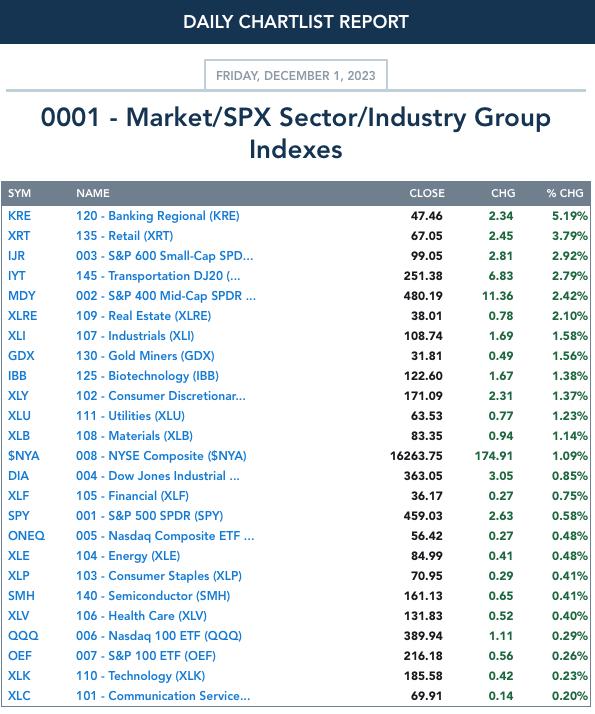The width and height of the screenshot is (595, 714).
Task: Open Technology (XLK) chart link
Action: (141, 676)
